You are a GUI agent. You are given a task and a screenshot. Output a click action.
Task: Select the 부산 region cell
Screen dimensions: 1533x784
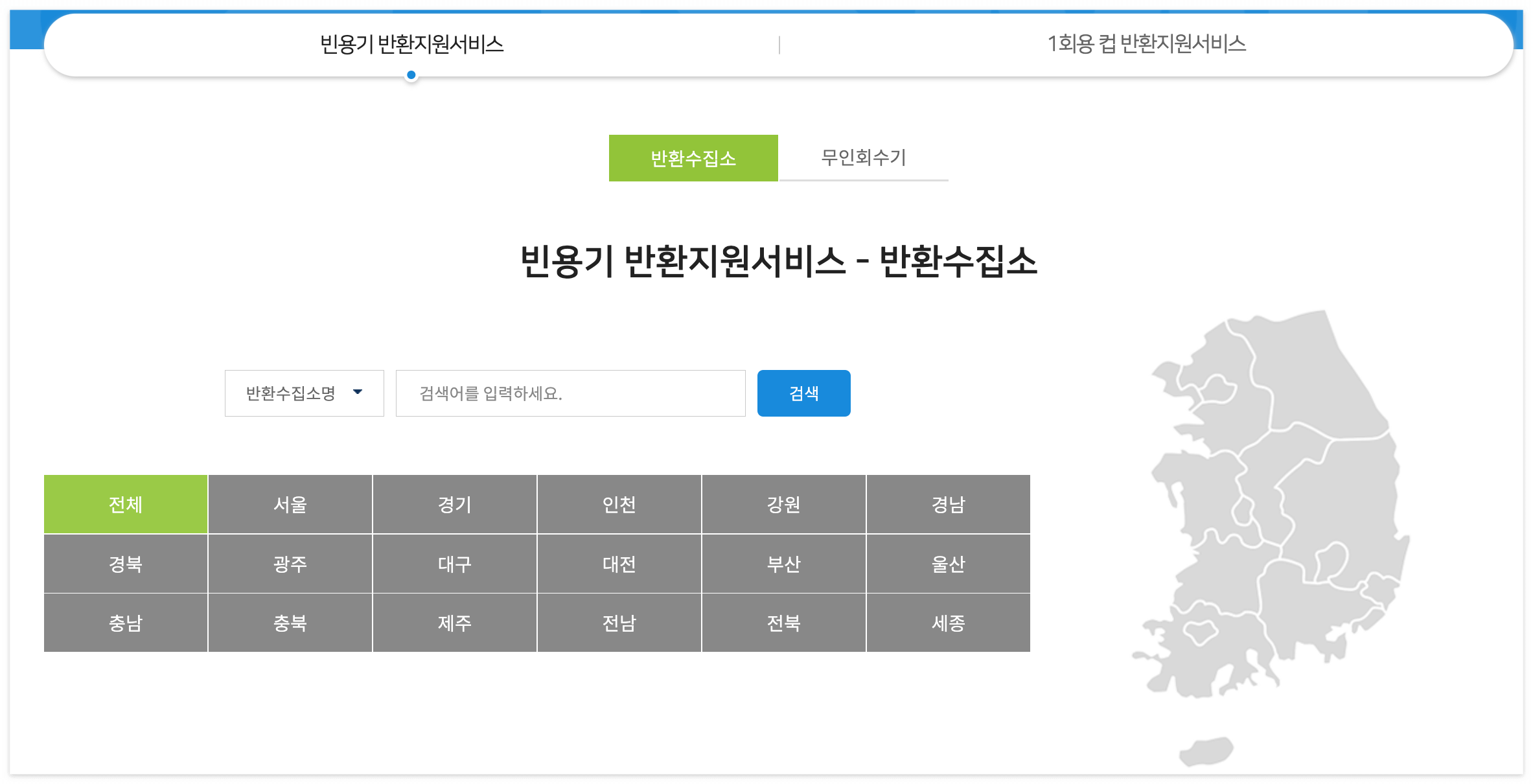(783, 564)
